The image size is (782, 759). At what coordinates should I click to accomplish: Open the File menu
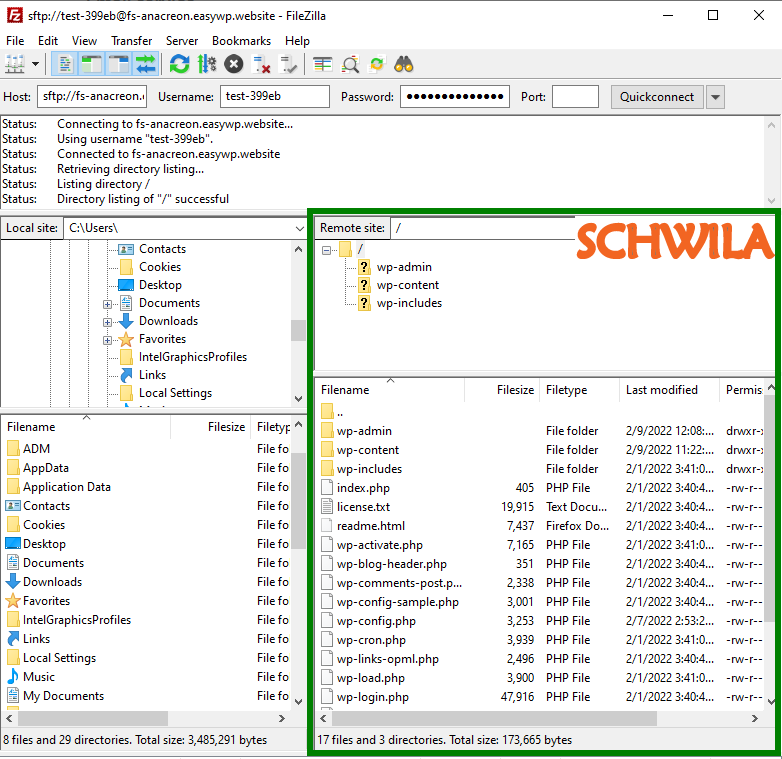point(15,41)
